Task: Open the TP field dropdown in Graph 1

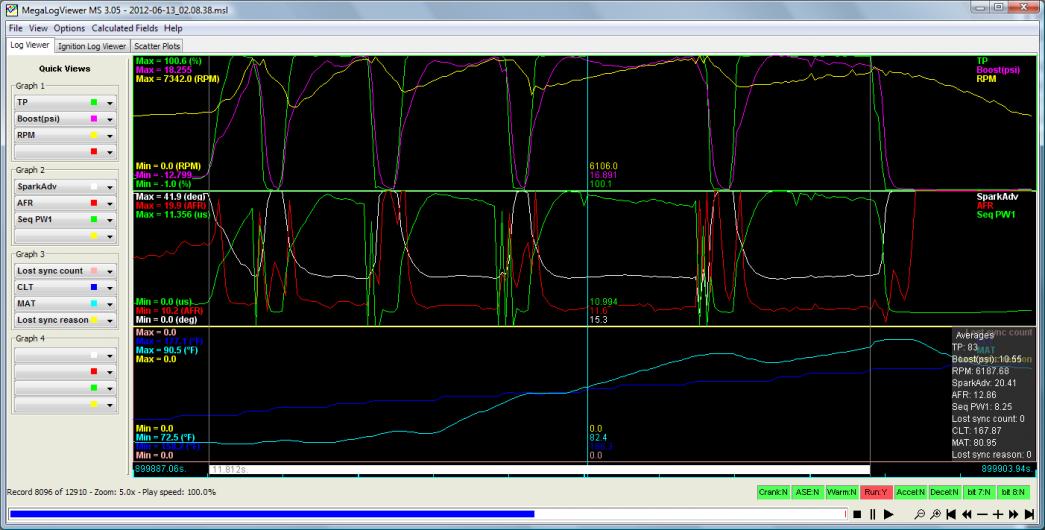Action: point(110,102)
